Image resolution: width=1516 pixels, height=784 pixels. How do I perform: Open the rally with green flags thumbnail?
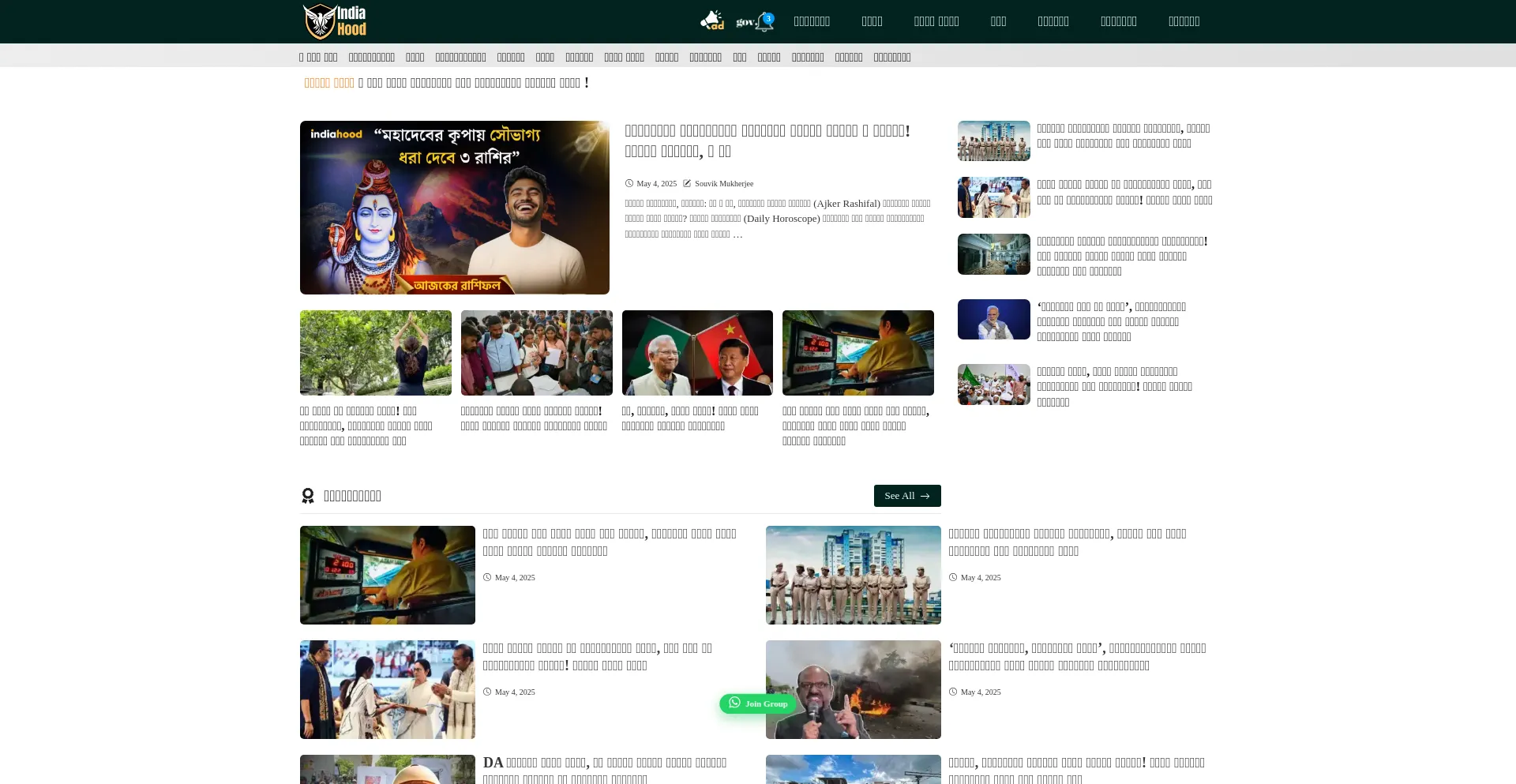[x=994, y=384]
